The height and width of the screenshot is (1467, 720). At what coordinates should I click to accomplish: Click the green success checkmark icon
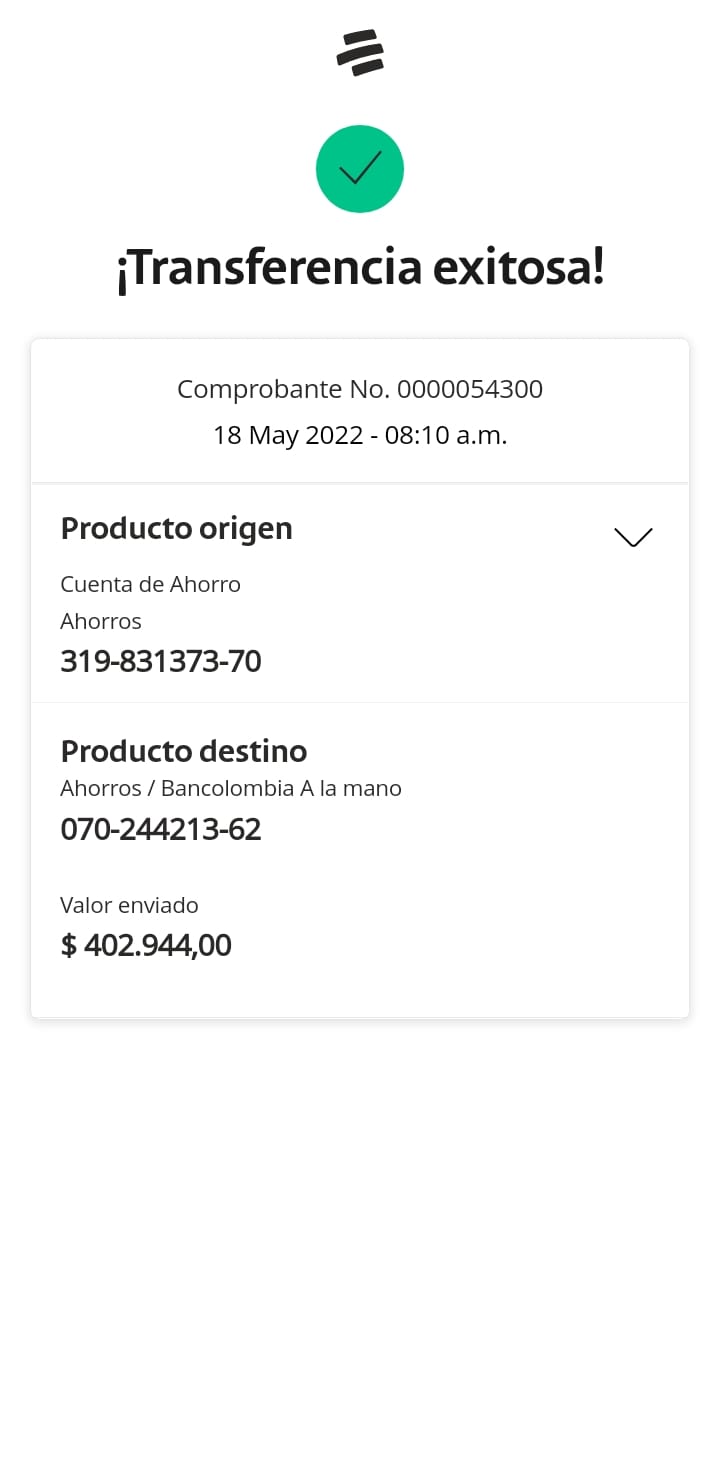[x=360, y=169]
